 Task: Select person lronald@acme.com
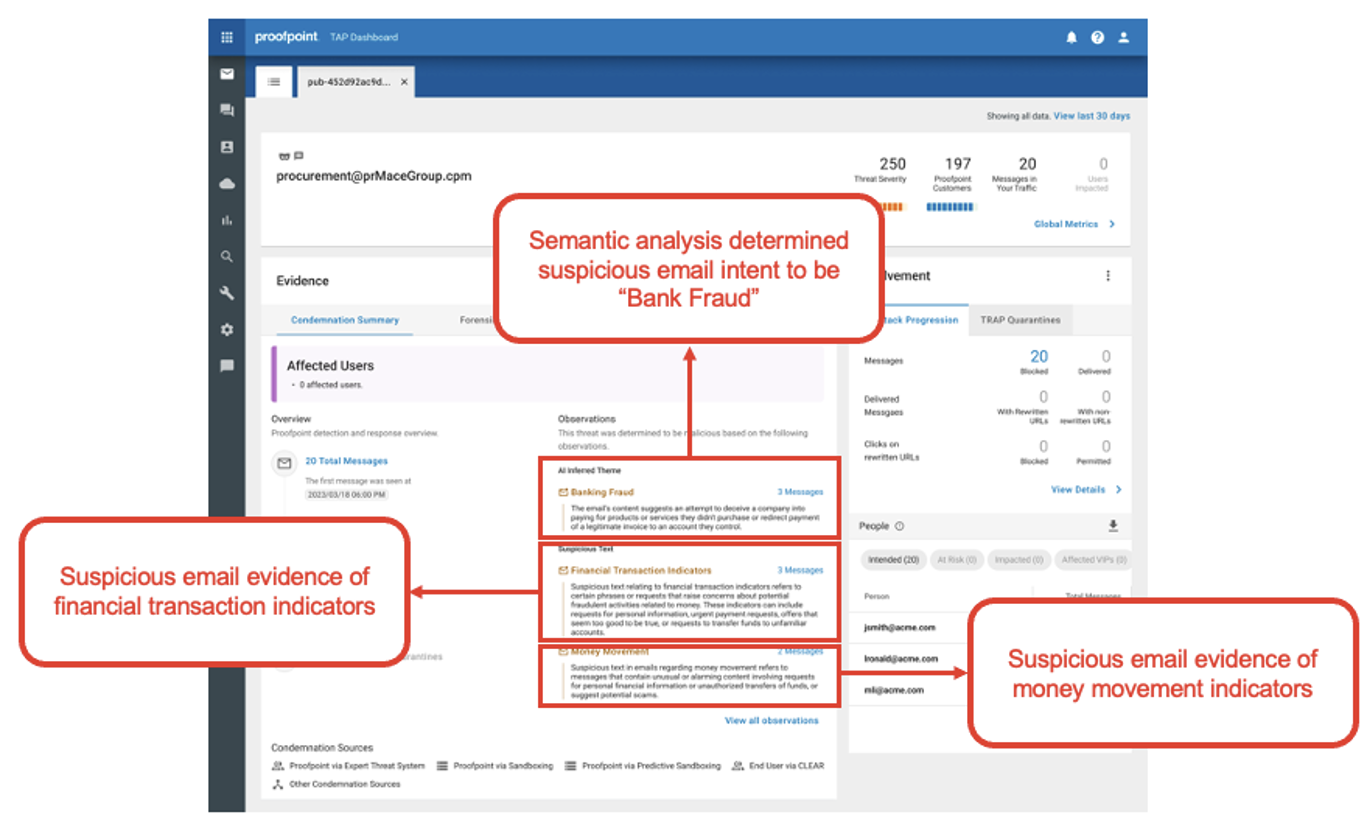click(901, 658)
